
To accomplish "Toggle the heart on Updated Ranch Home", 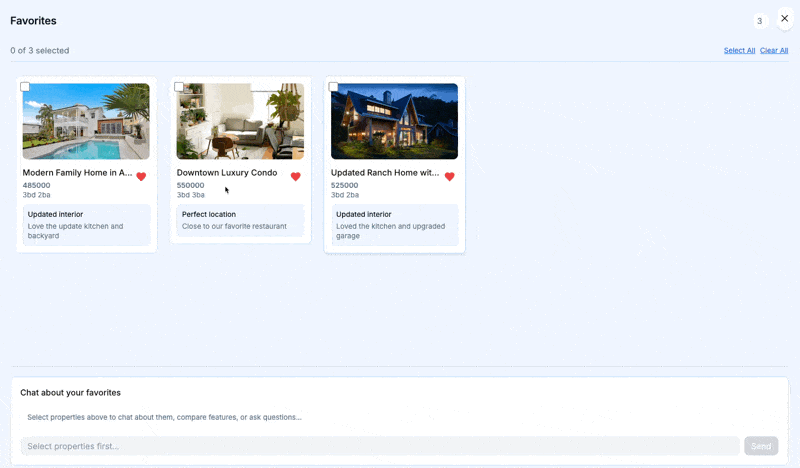I will pos(449,177).
